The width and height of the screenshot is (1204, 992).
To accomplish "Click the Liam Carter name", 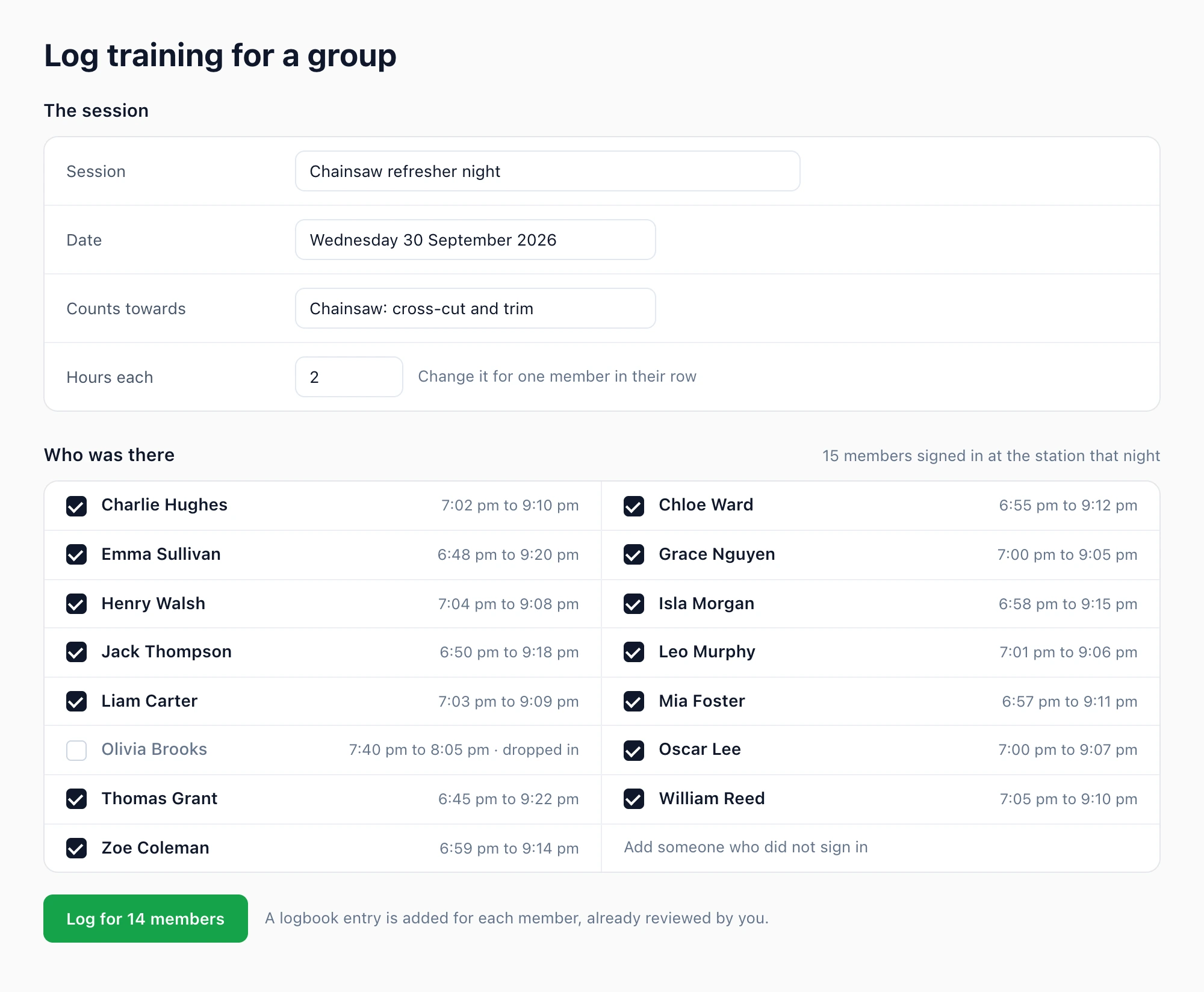I will tap(149, 701).
